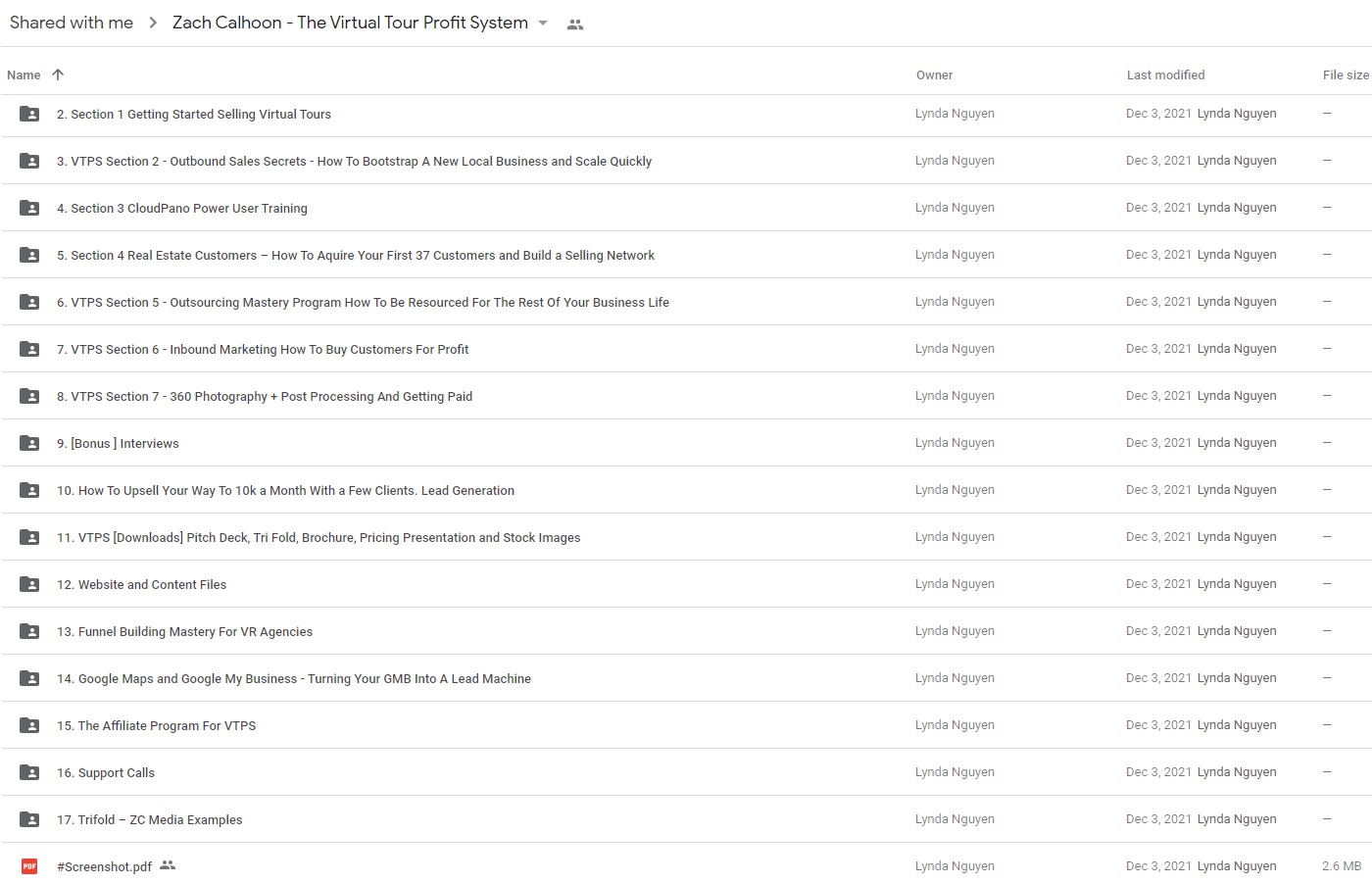Click the red PDF icon of #Screenshot.pdf
The image size is (1372, 884).
coord(29,866)
